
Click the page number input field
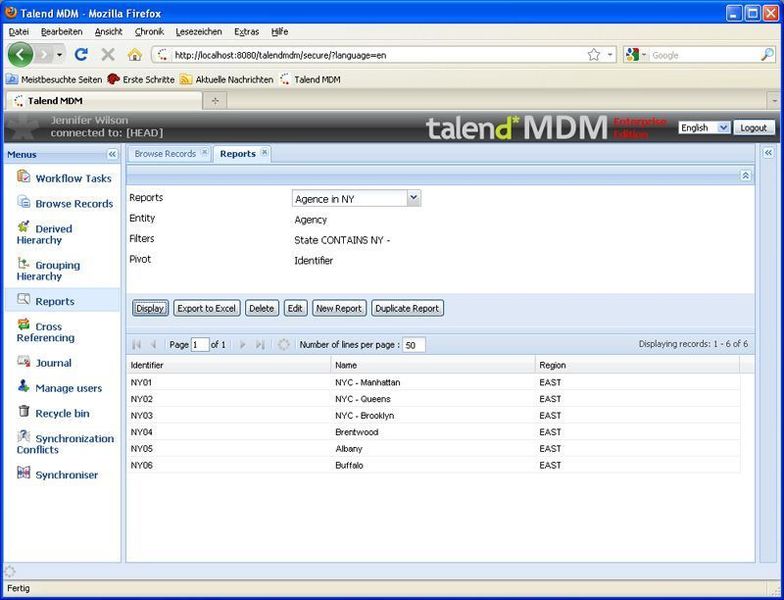(200, 344)
